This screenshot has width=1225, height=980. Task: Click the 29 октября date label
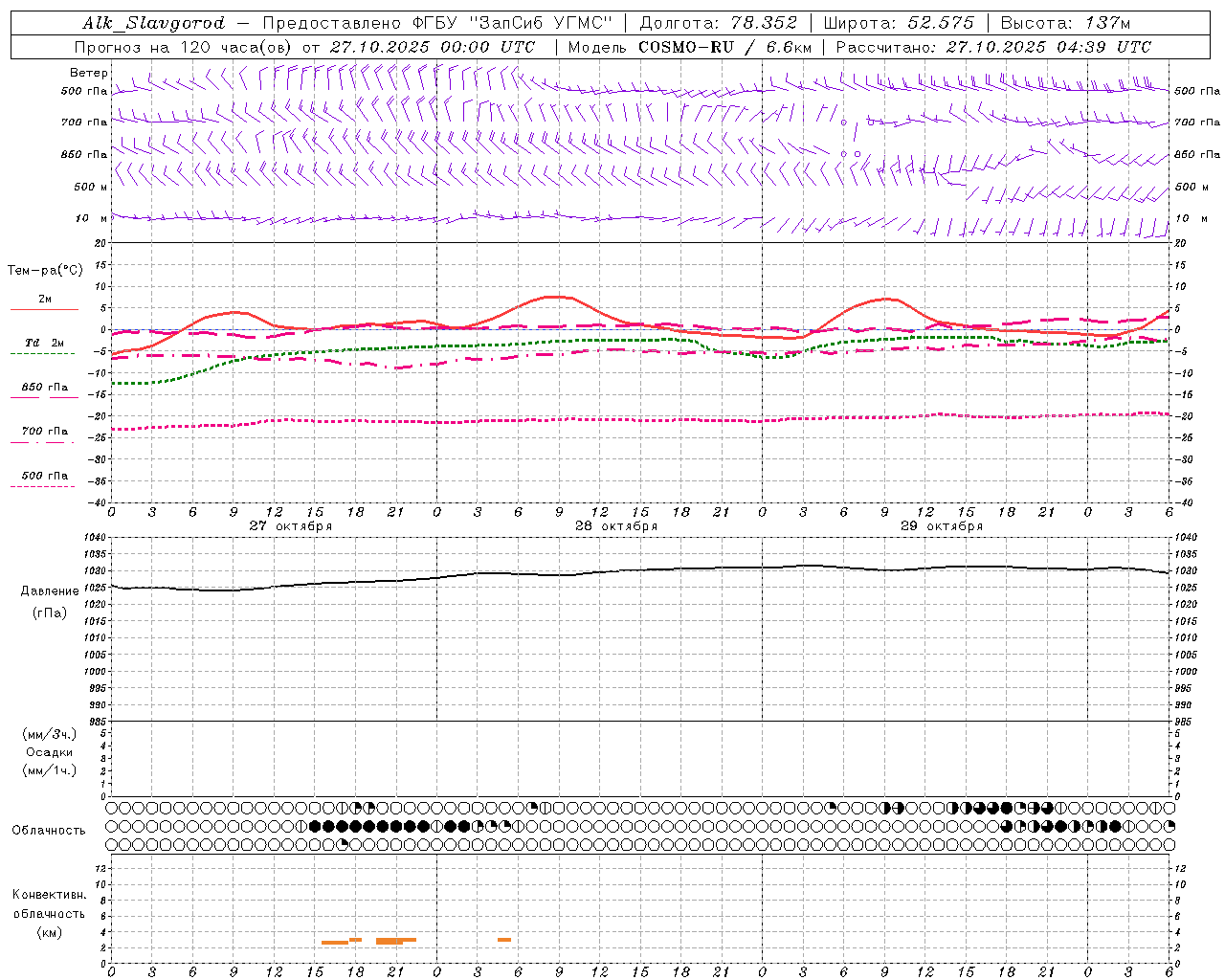coord(942,526)
